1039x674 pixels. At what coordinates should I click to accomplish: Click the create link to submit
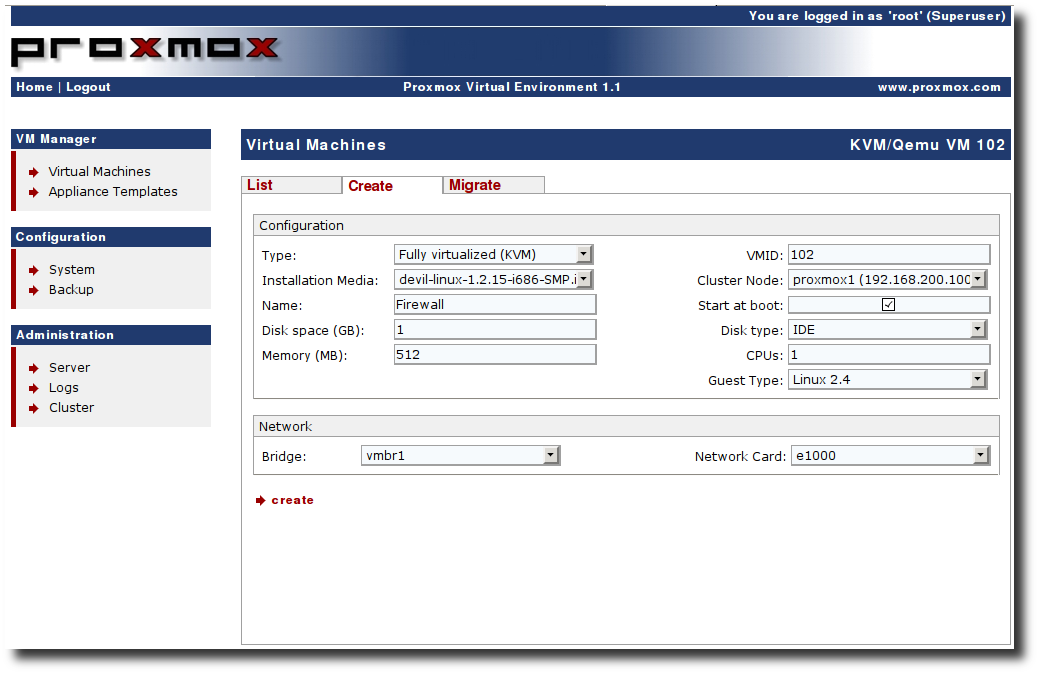(292, 500)
